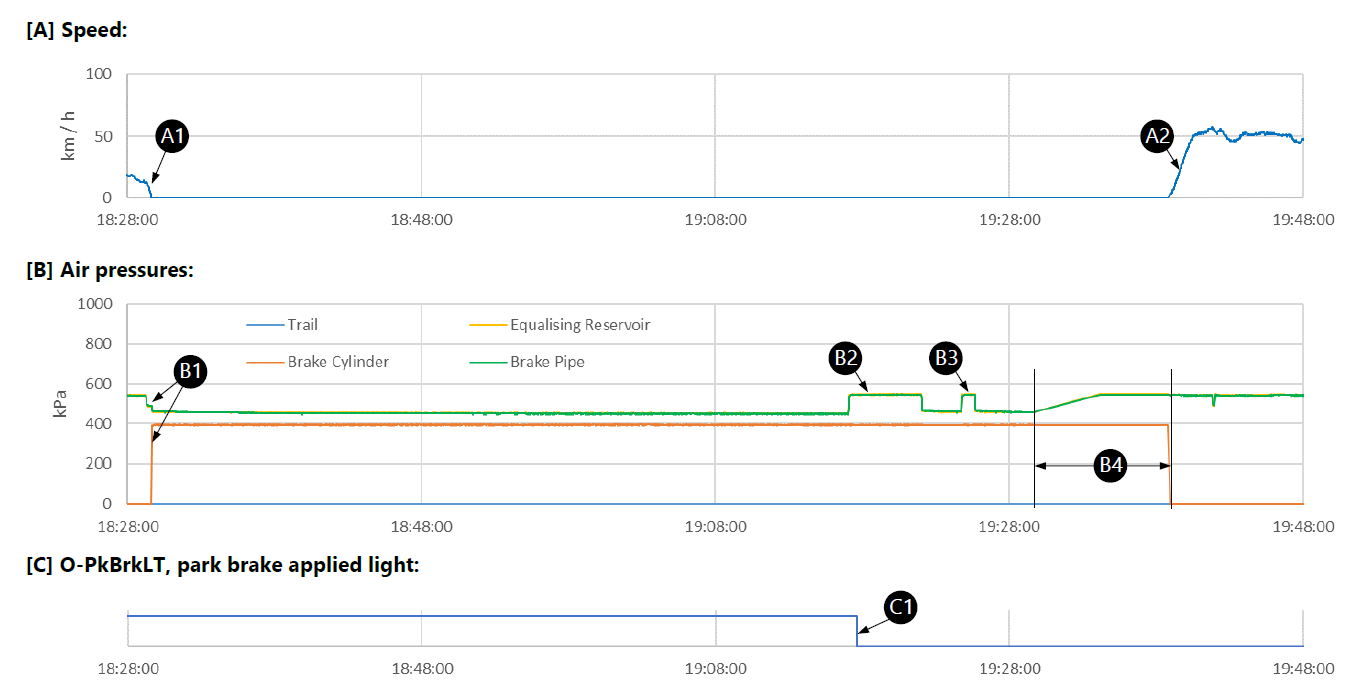The height and width of the screenshot is (700, 1352).
Task: Click the km / h axis title
Action: (69, 136)
